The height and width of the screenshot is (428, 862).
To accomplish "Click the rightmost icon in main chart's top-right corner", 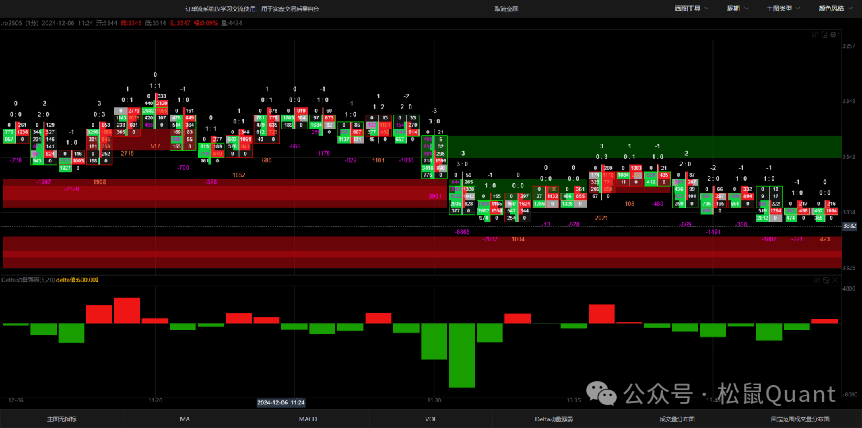I will 835,33.
